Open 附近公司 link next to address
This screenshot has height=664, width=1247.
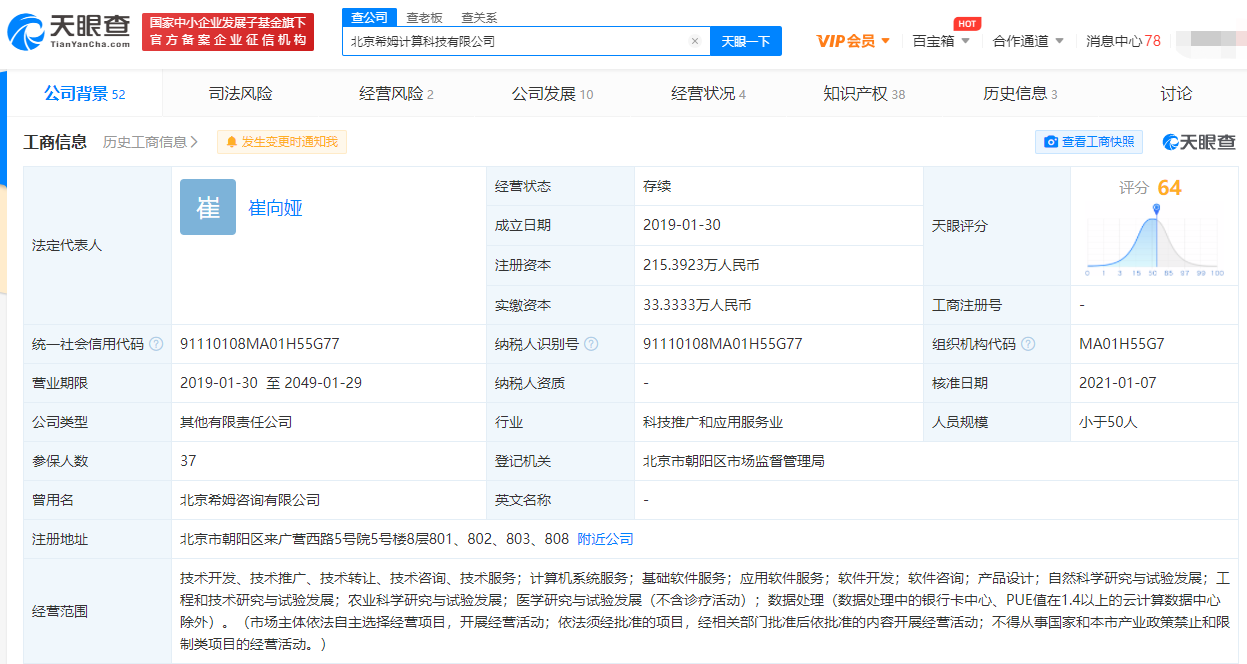coord(605,539)
